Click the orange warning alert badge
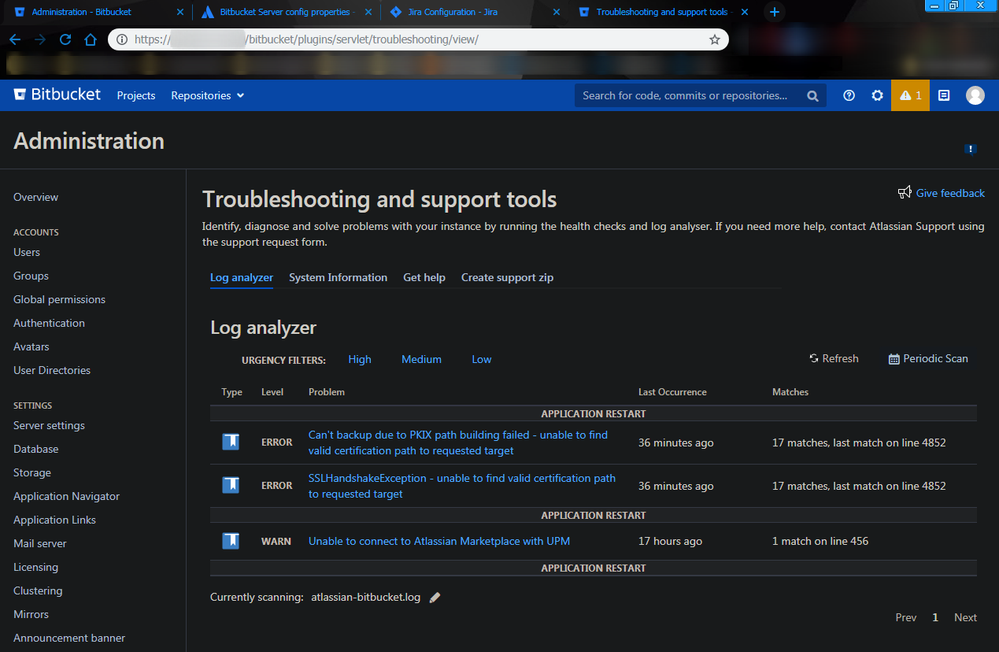This screenshot has width=999, height=652. click(910, 96)
